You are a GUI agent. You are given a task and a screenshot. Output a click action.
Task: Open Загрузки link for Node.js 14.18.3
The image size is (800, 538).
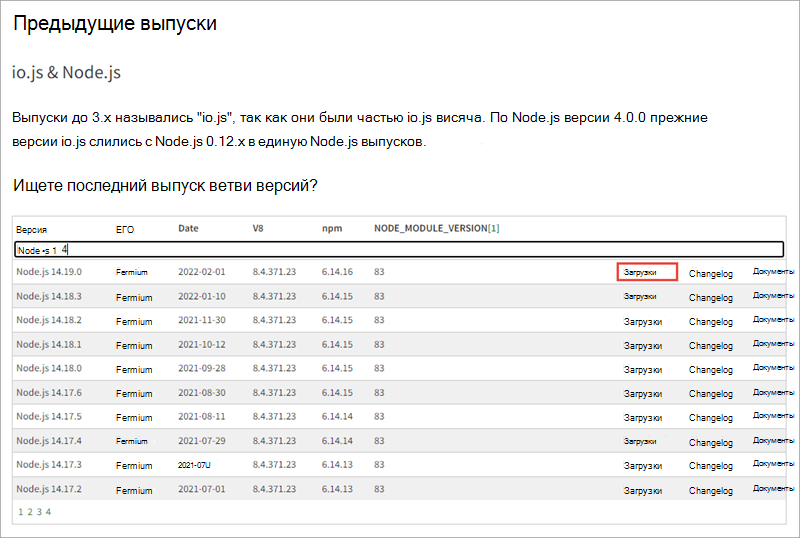640,296
